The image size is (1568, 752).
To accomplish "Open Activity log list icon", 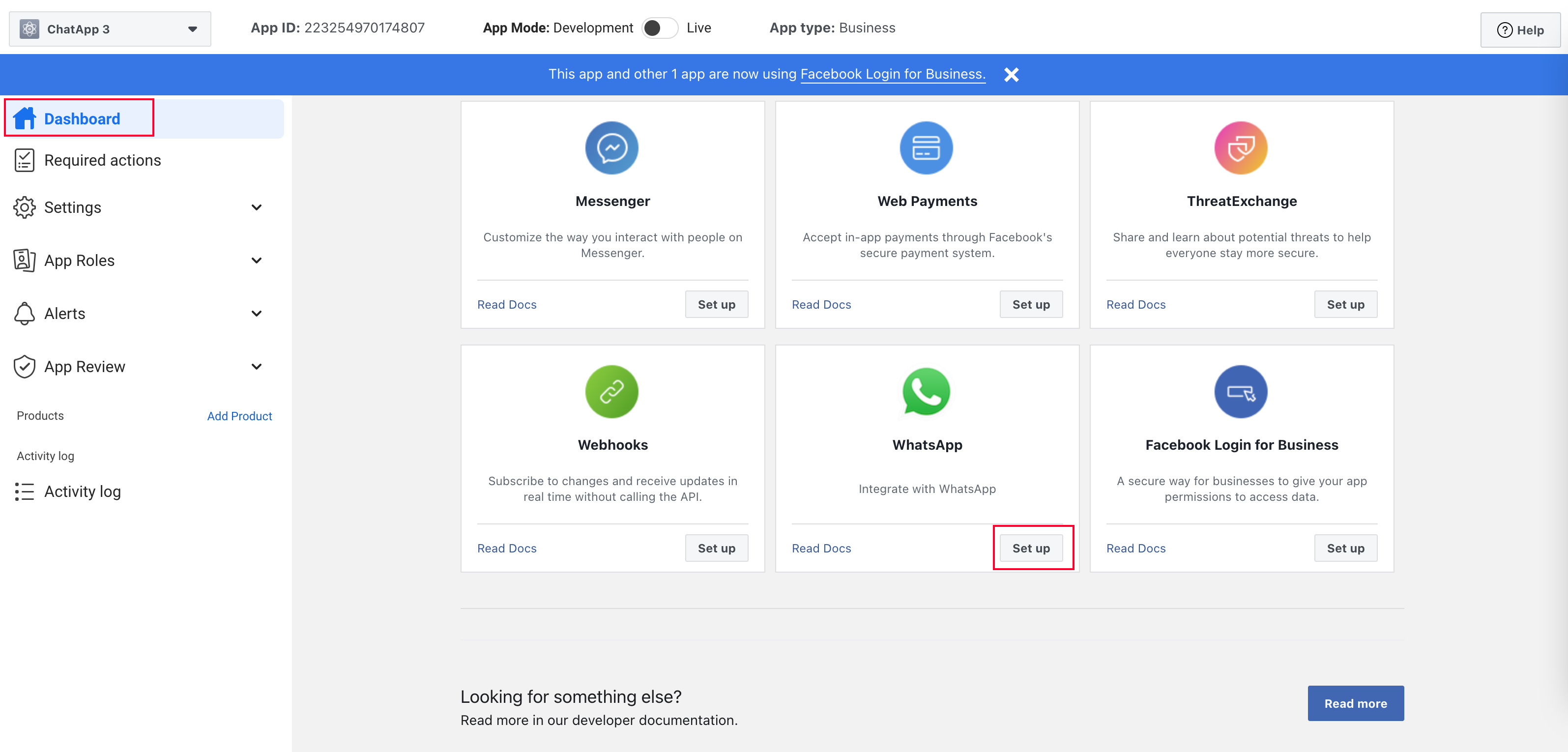I will [x=25, y=491].
